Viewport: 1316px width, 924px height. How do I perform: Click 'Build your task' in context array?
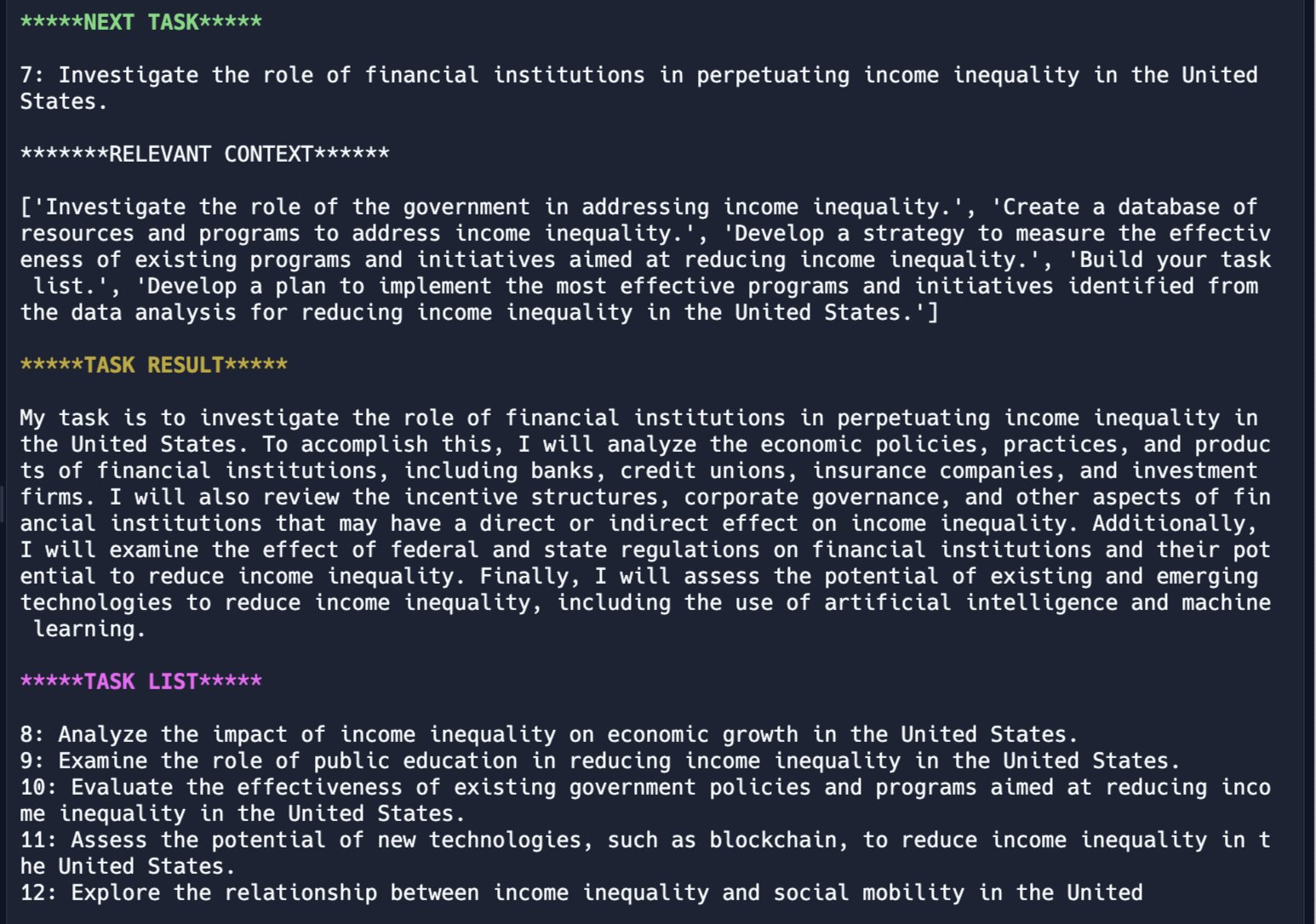pos(1176,260)
